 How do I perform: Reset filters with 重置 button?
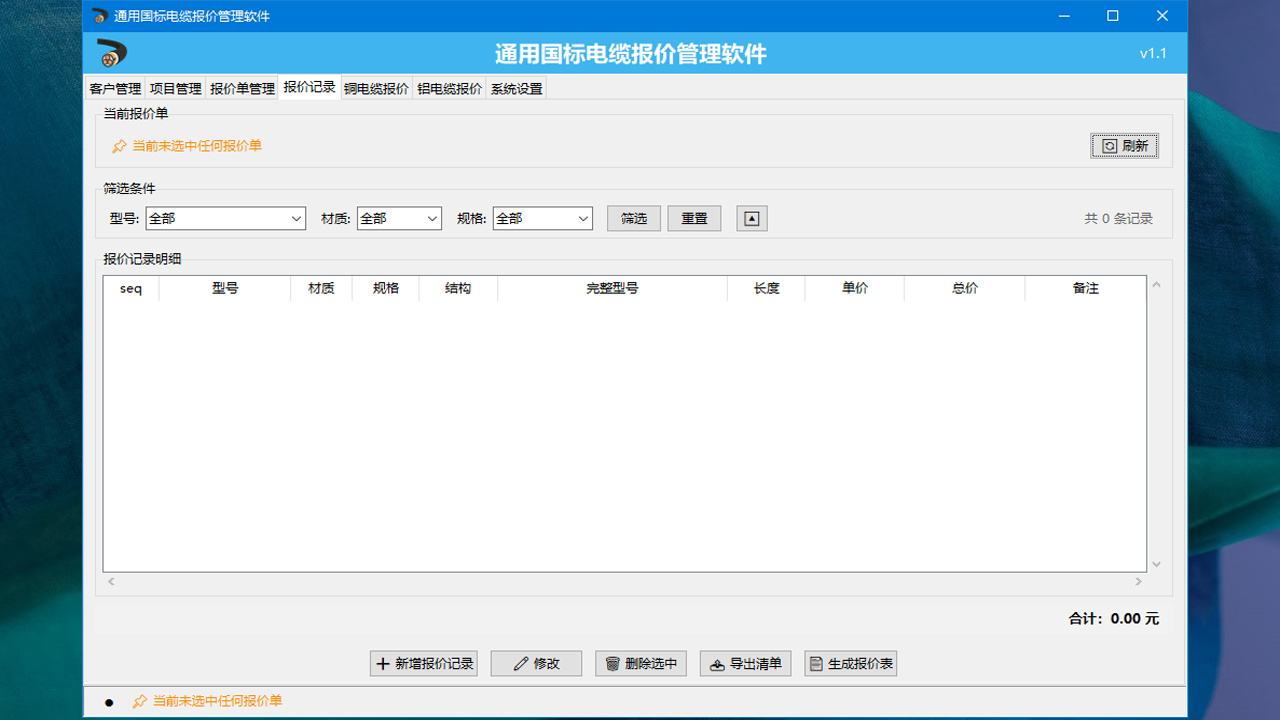point(695,218)
